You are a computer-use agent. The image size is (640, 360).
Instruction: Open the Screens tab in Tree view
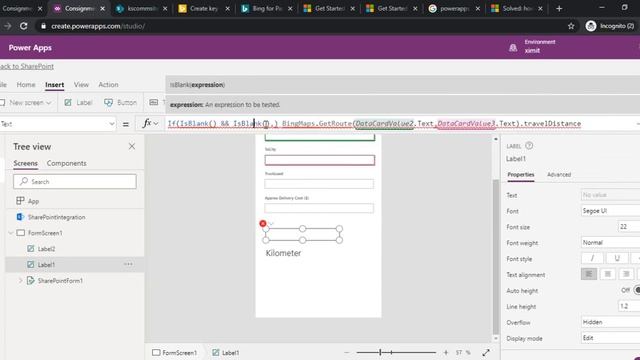[25, 163]
